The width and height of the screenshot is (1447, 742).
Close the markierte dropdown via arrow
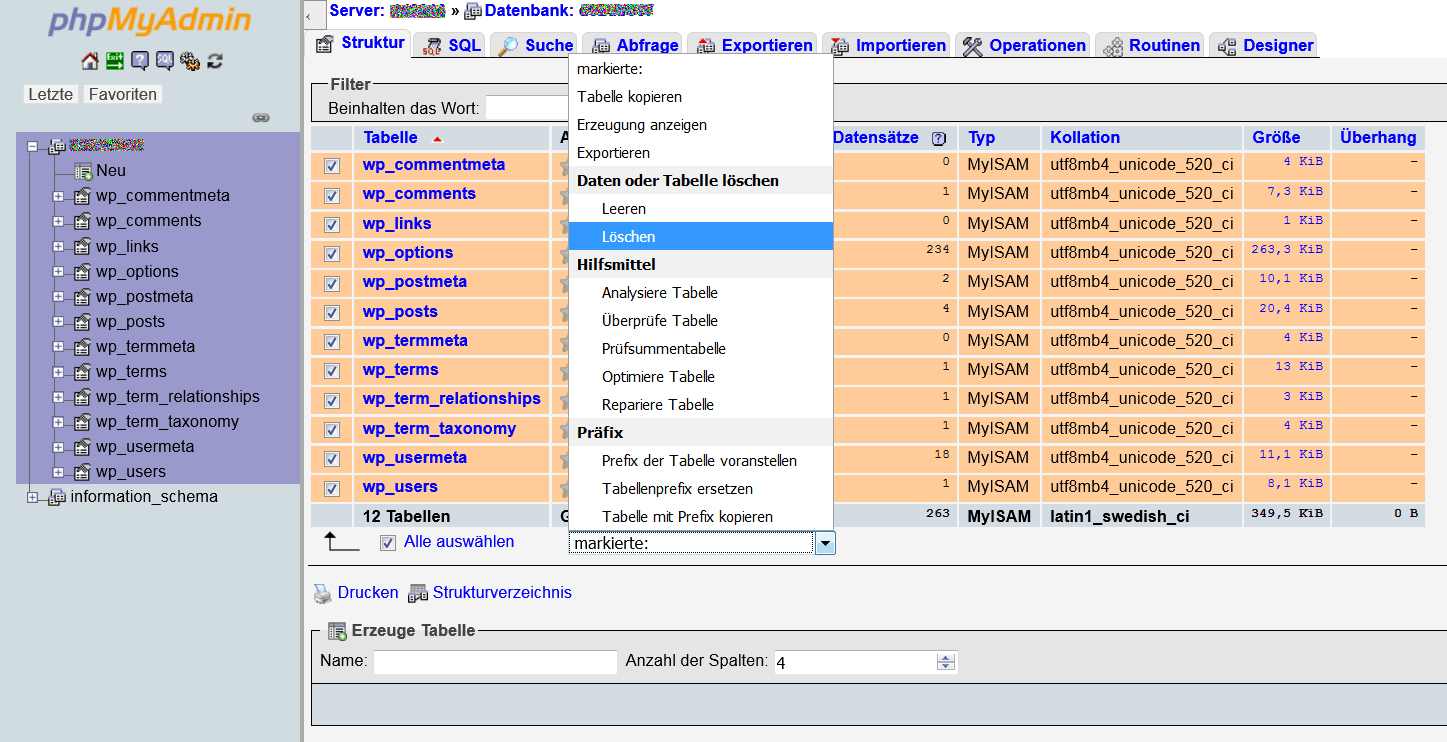pos(825,543)
